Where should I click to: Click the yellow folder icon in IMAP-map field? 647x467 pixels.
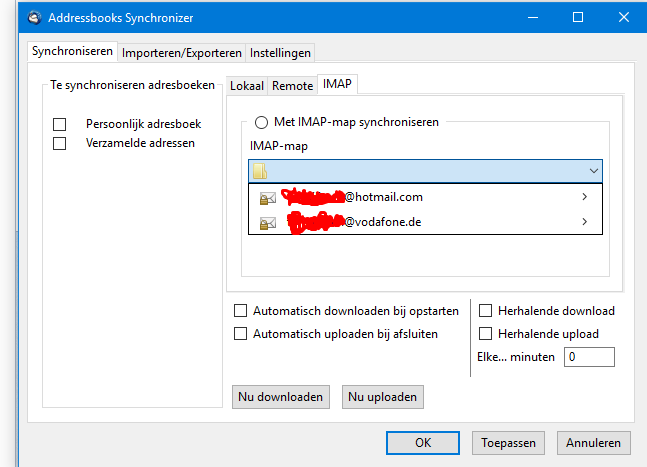(260, 171)
